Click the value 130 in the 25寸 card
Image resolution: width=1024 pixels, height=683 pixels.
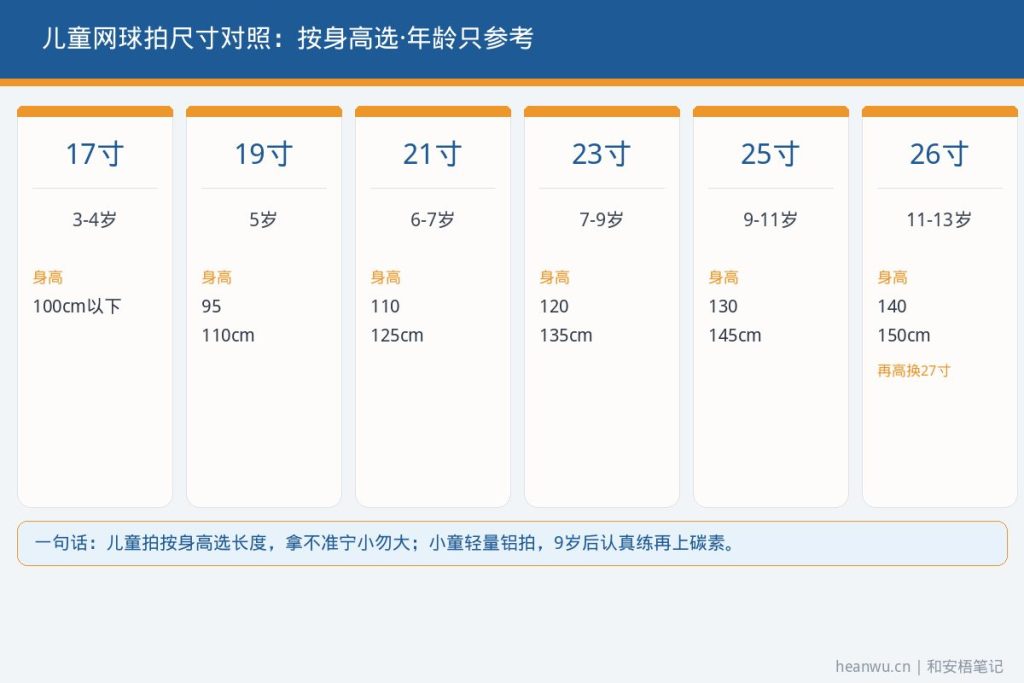coord(723,306)
